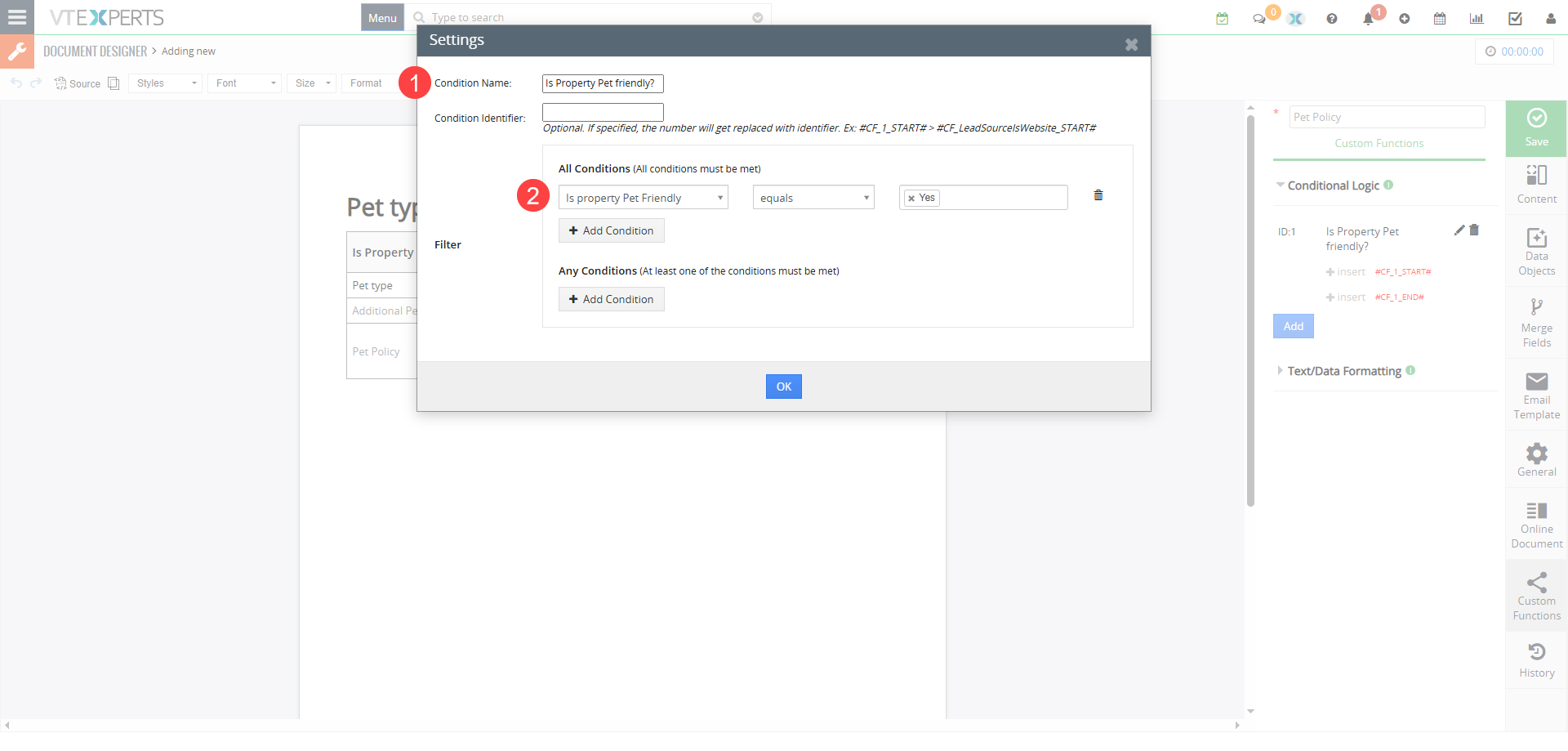Open the hamburger menu icon

pos(16,17)
